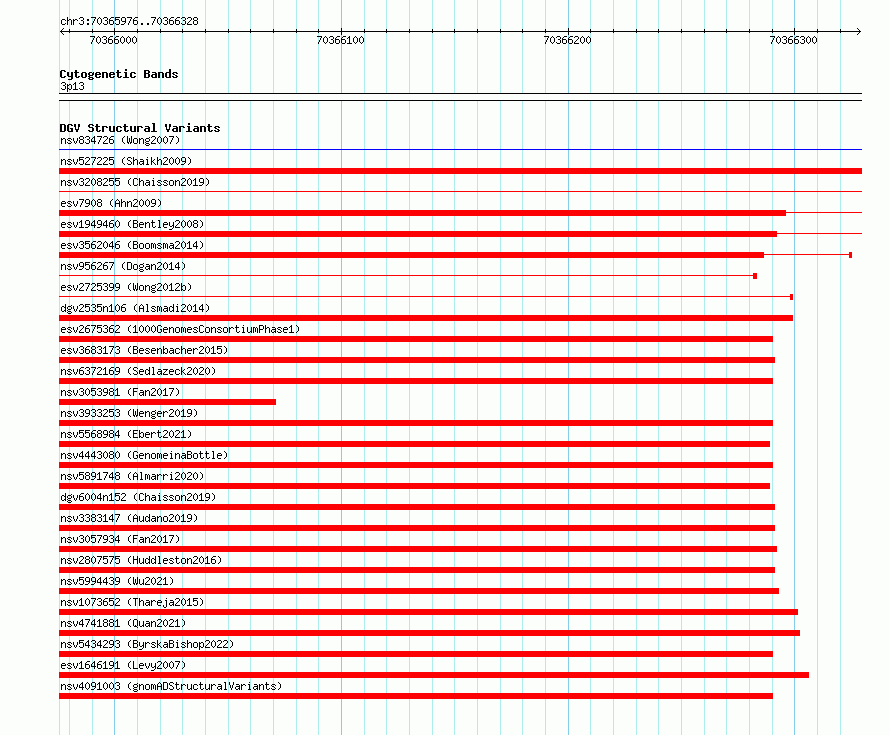This screenshot has height=735, width=890.
Task: Click the chr3:70365976..70366328 range label
Action: click(x=129, y=21)
